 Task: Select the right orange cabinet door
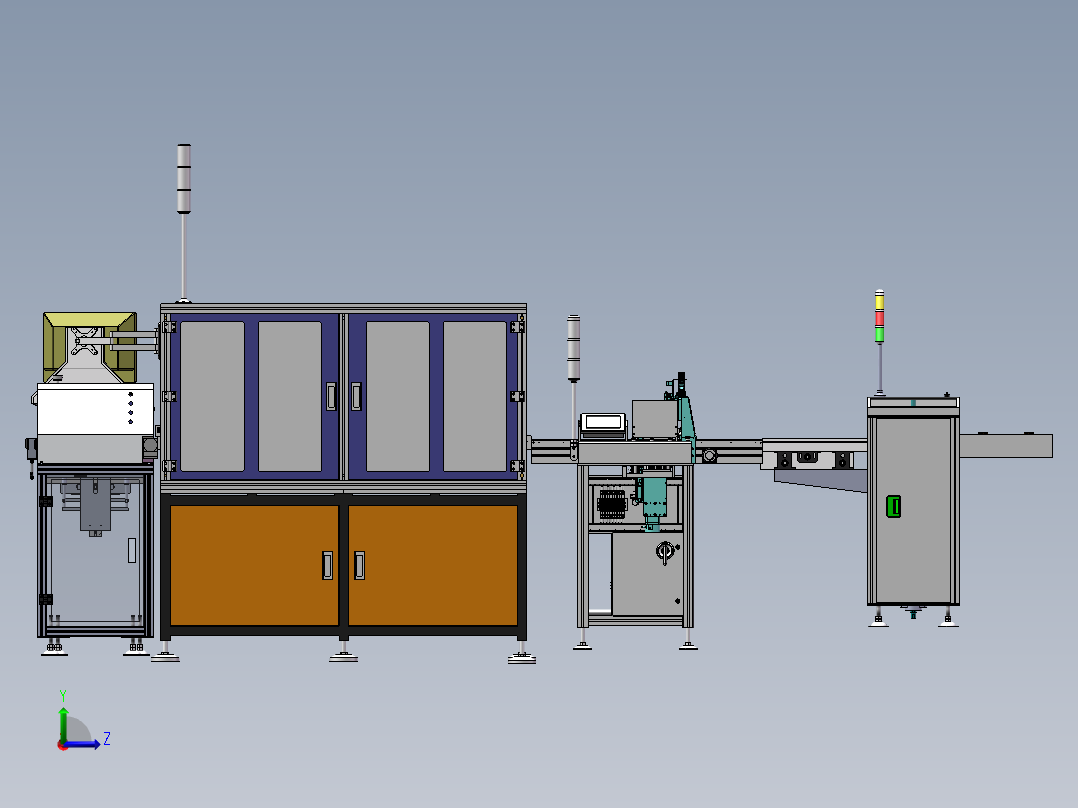[432, 565]
